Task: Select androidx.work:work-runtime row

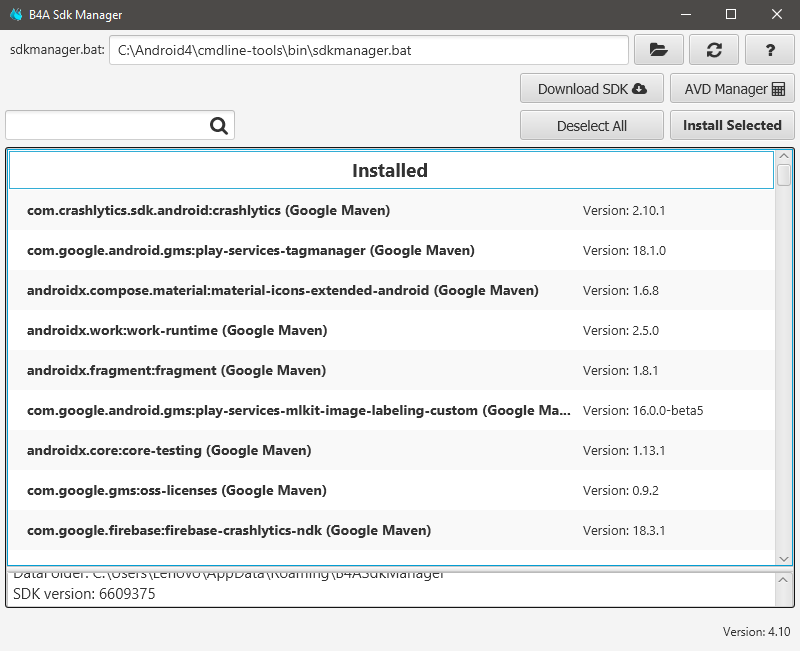Action: [391, 330]
